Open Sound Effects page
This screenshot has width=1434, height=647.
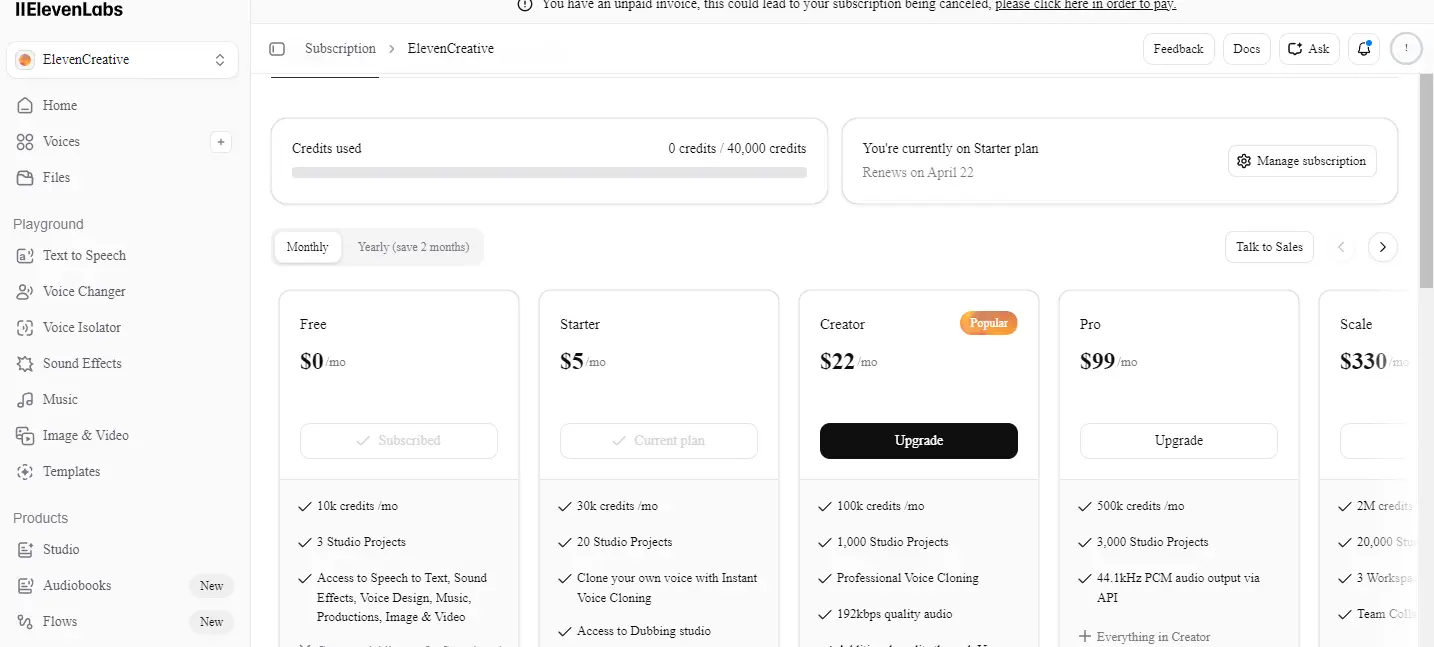pyautogui.click(x=122, y=363)
